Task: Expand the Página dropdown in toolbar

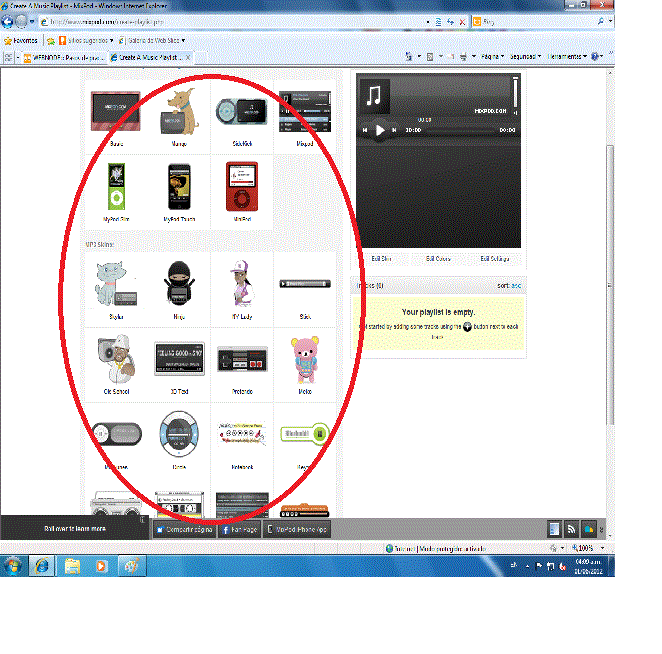Action: [x=488, y=57]
